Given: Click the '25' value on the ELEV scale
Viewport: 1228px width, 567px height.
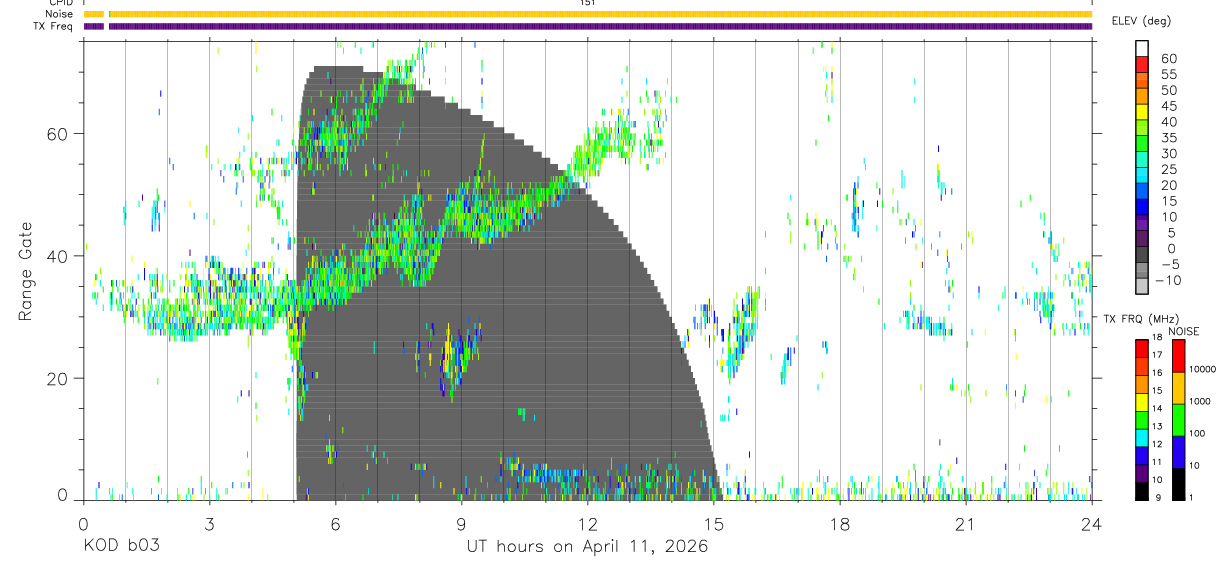Looking at the screenshot, I should tap(1168, 169).
